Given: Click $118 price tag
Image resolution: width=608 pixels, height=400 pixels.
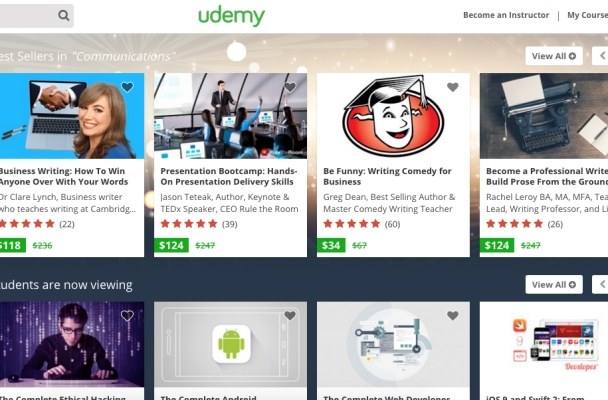Looking at the screenshot, I should click(x=12, y=245).
